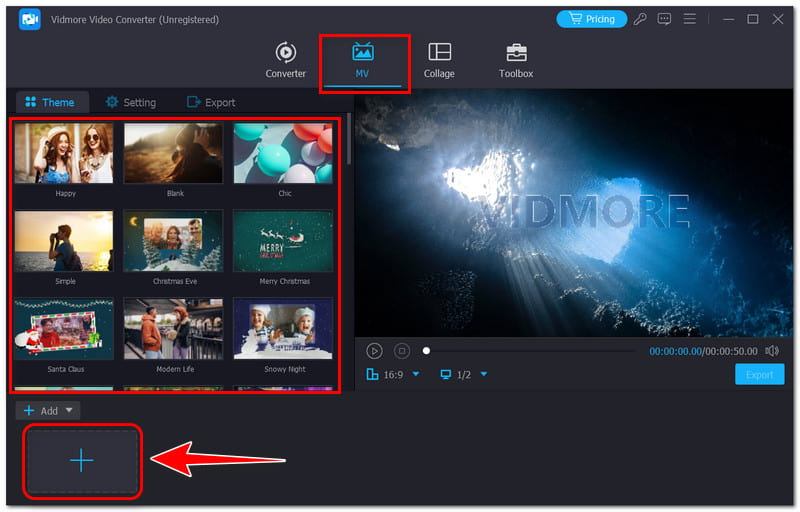Choose the Simple theme
The width and height of the screenshot is (800, 512).
pyautogui.click(x=64, y=241)
